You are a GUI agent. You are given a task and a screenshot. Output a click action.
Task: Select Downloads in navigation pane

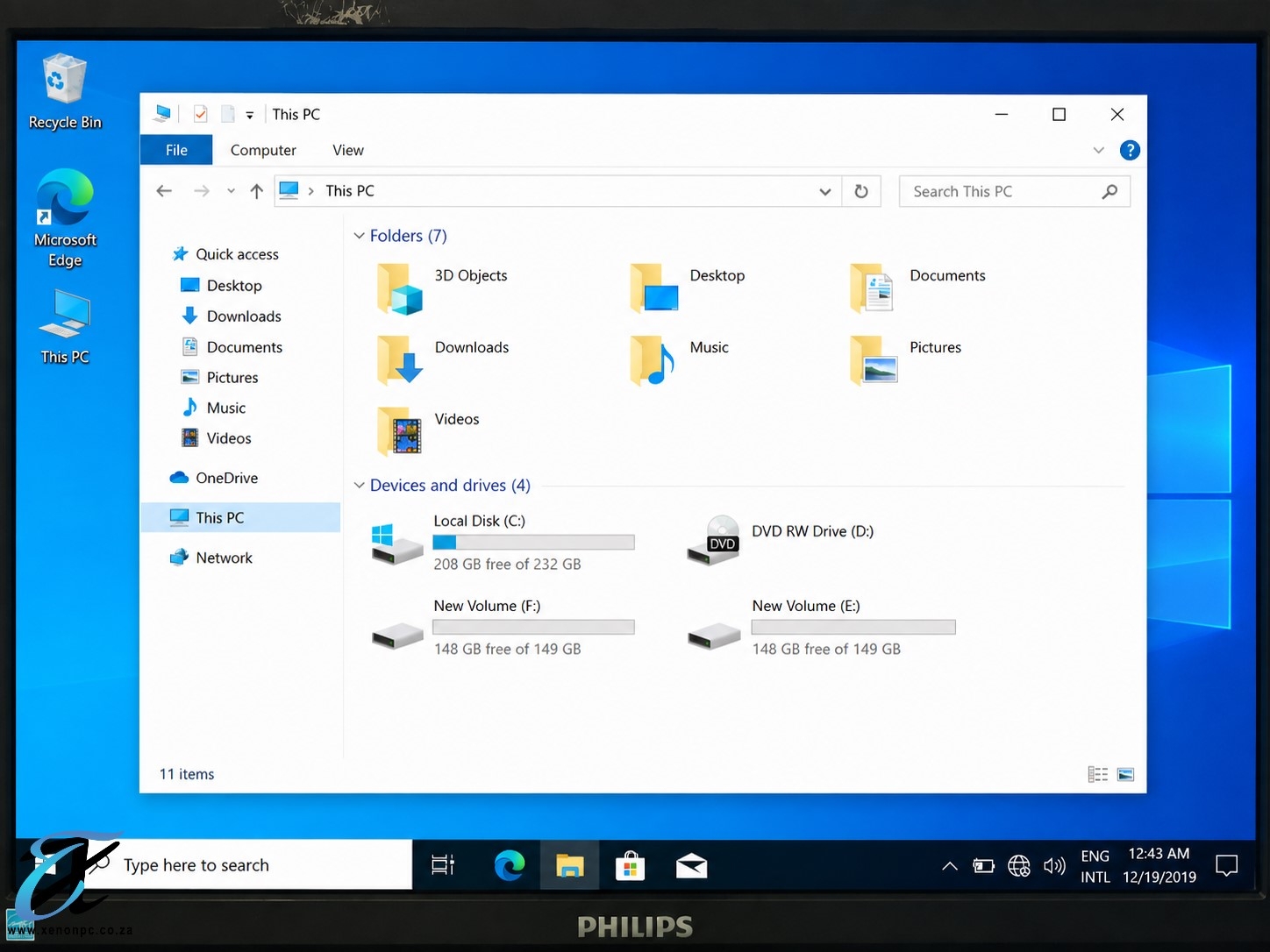(231, 316)
